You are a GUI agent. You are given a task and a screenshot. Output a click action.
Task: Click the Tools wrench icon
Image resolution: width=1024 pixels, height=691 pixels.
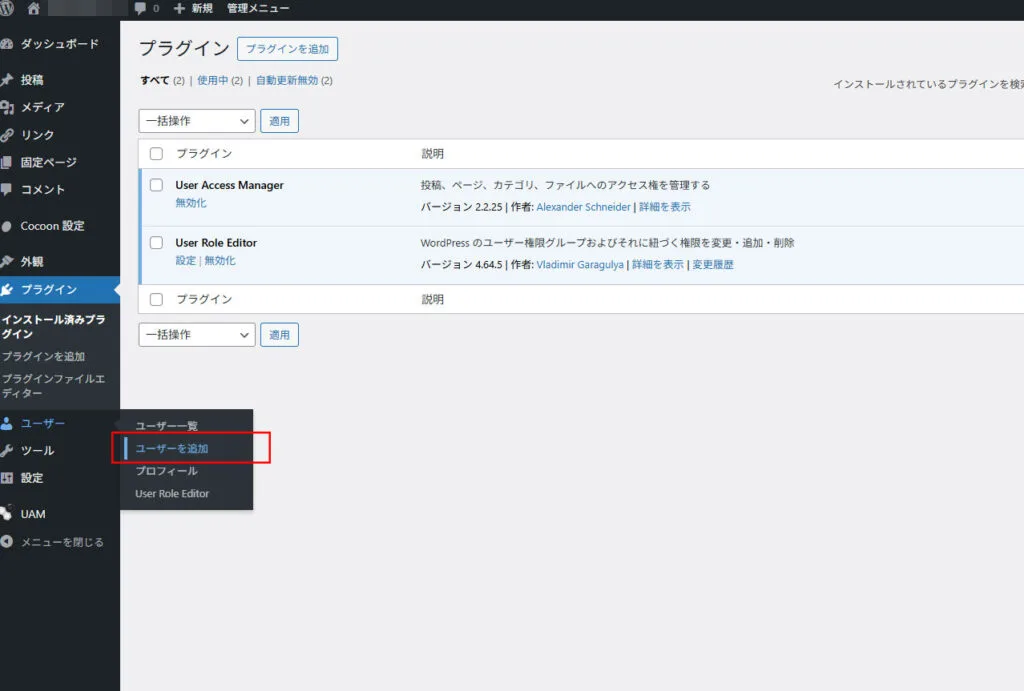click(8, 450)
